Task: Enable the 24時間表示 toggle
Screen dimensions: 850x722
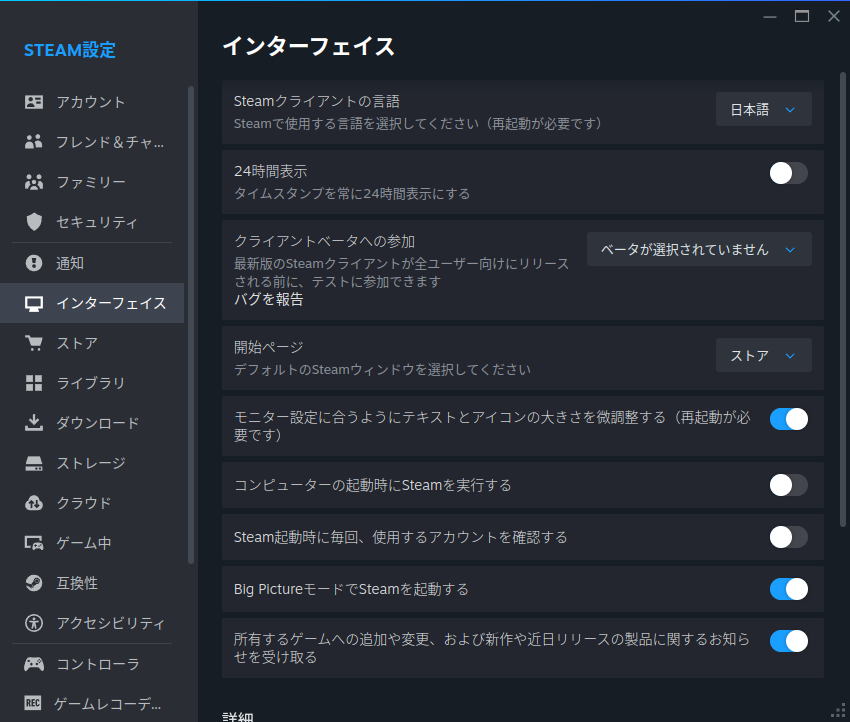Action: click(789, 173)
